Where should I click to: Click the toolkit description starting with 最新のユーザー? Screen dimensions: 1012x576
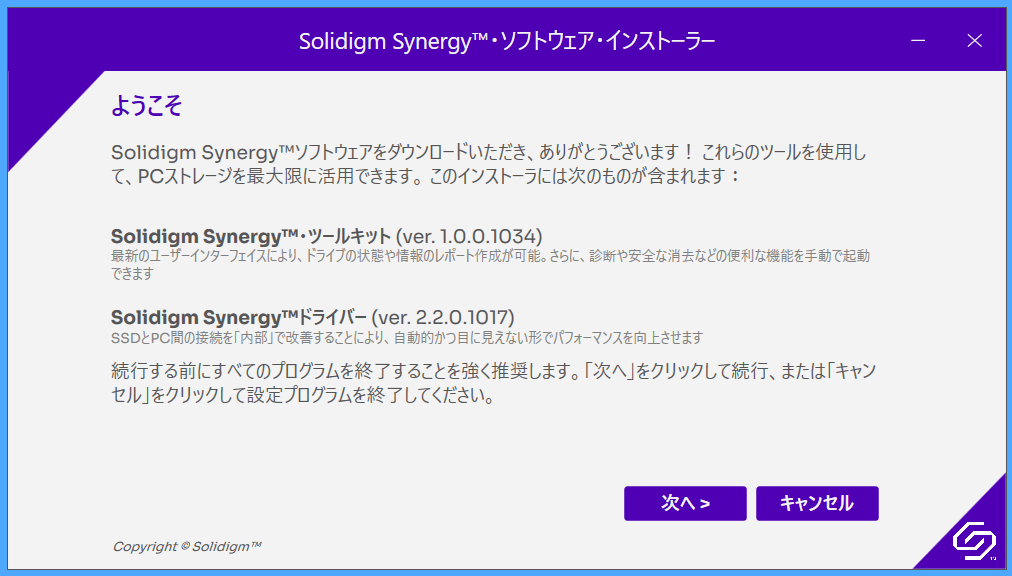(491, 264)
